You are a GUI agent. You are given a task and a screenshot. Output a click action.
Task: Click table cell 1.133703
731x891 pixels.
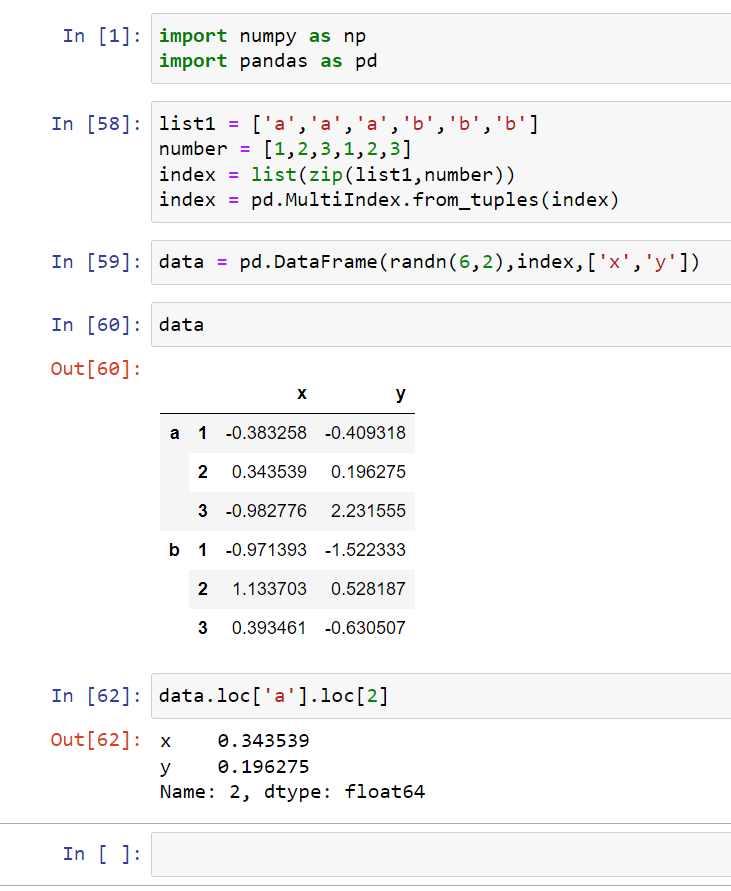point(269,589)
